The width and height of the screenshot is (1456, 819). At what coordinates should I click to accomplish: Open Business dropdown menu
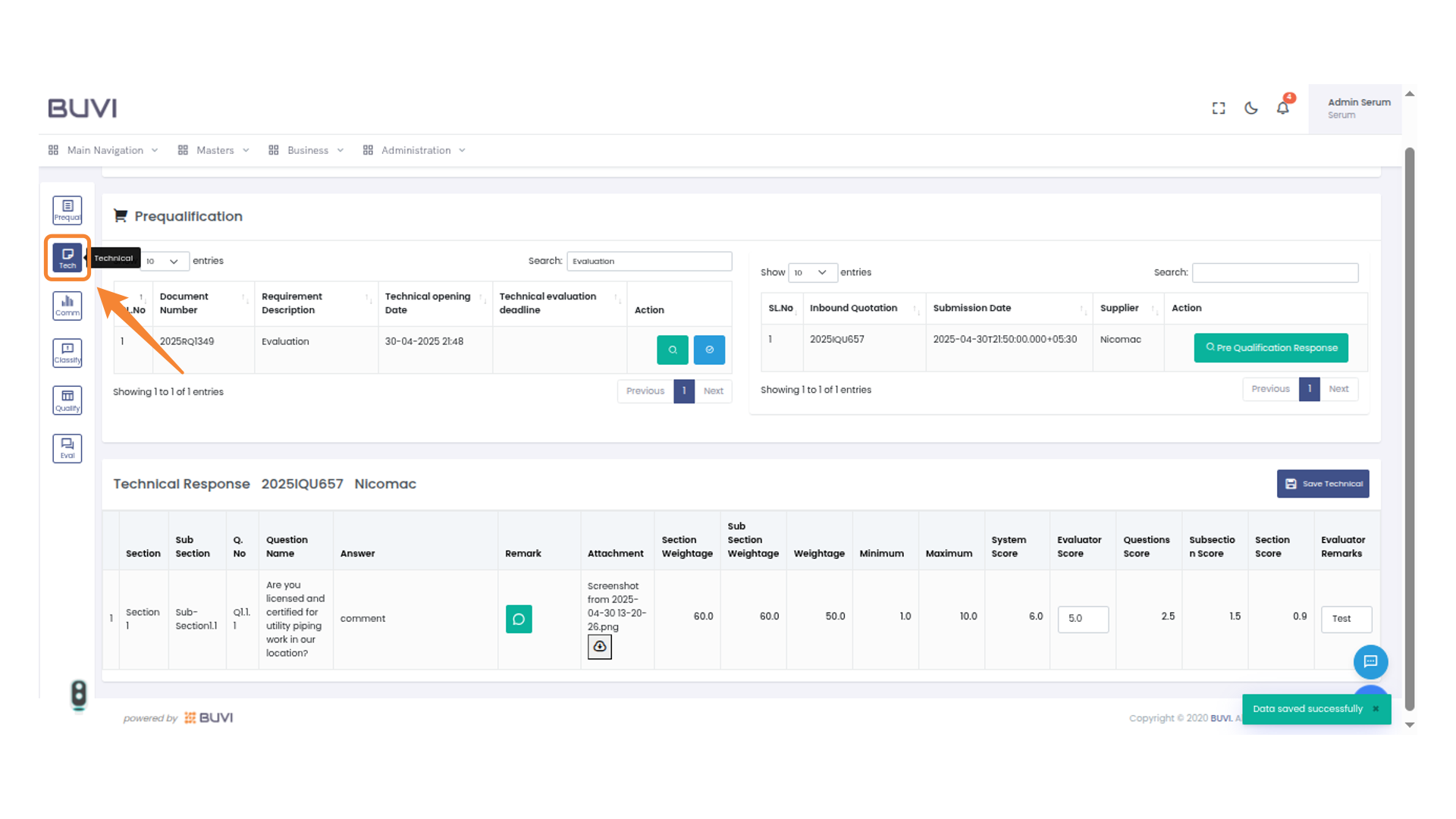pos(307,150)
